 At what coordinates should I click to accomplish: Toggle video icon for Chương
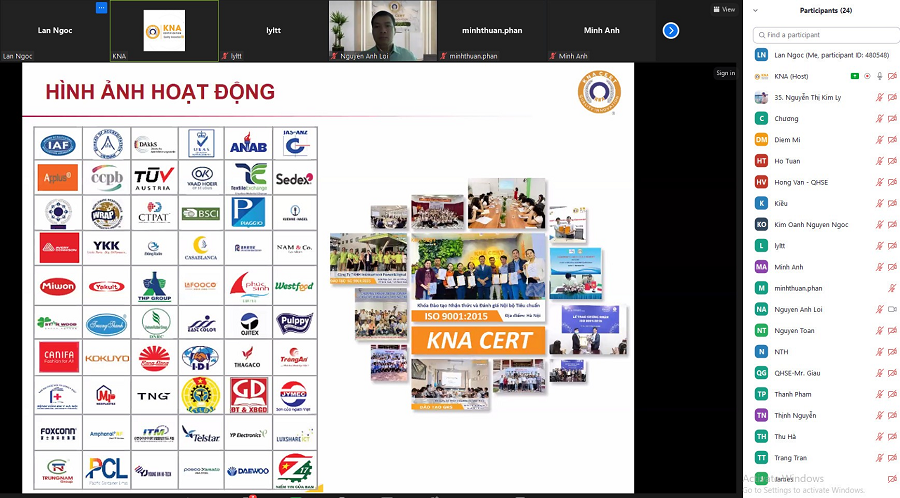pyautogui.click(x=892, y=119)
